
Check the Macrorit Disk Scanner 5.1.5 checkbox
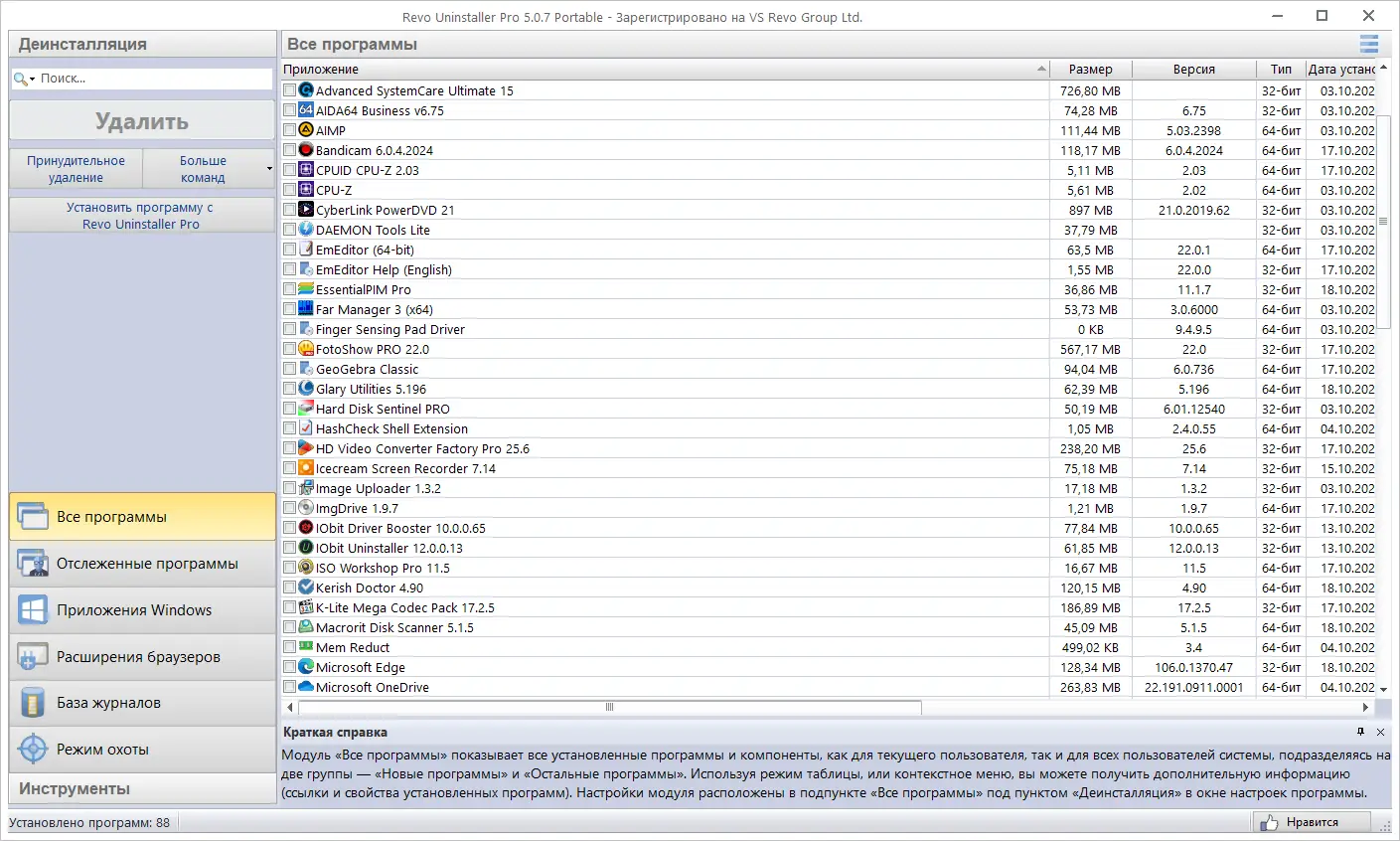coord(290,627)
